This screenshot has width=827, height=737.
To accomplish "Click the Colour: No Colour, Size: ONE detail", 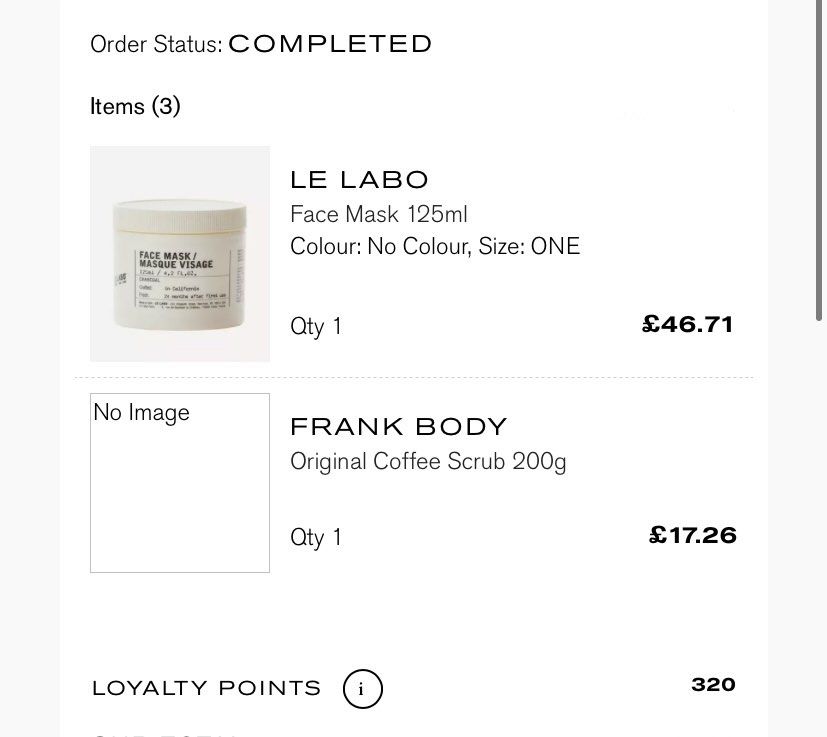I will pyautogui.click(x=434, y=246).
